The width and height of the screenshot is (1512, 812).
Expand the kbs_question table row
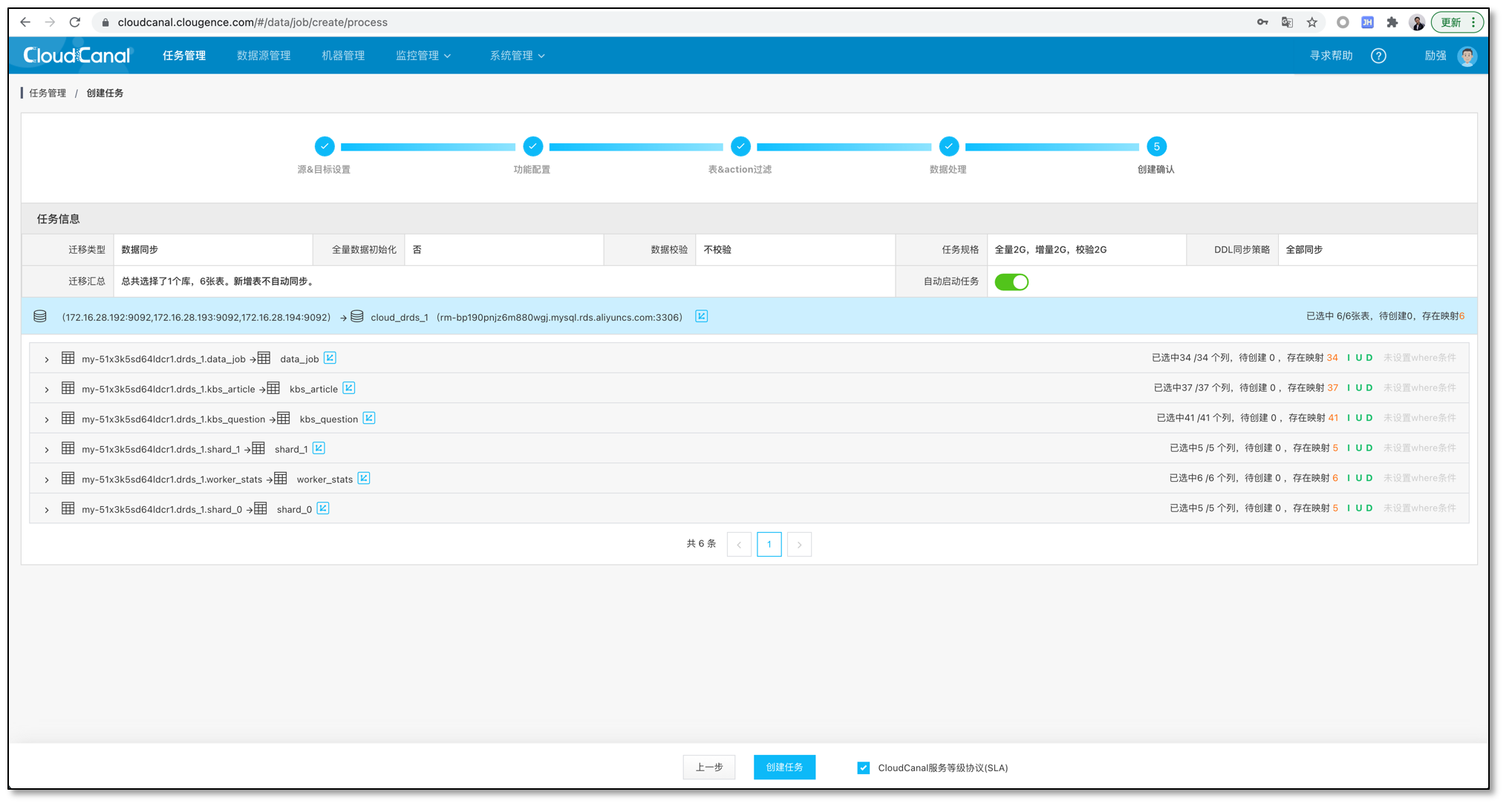[x=47, y=419]
